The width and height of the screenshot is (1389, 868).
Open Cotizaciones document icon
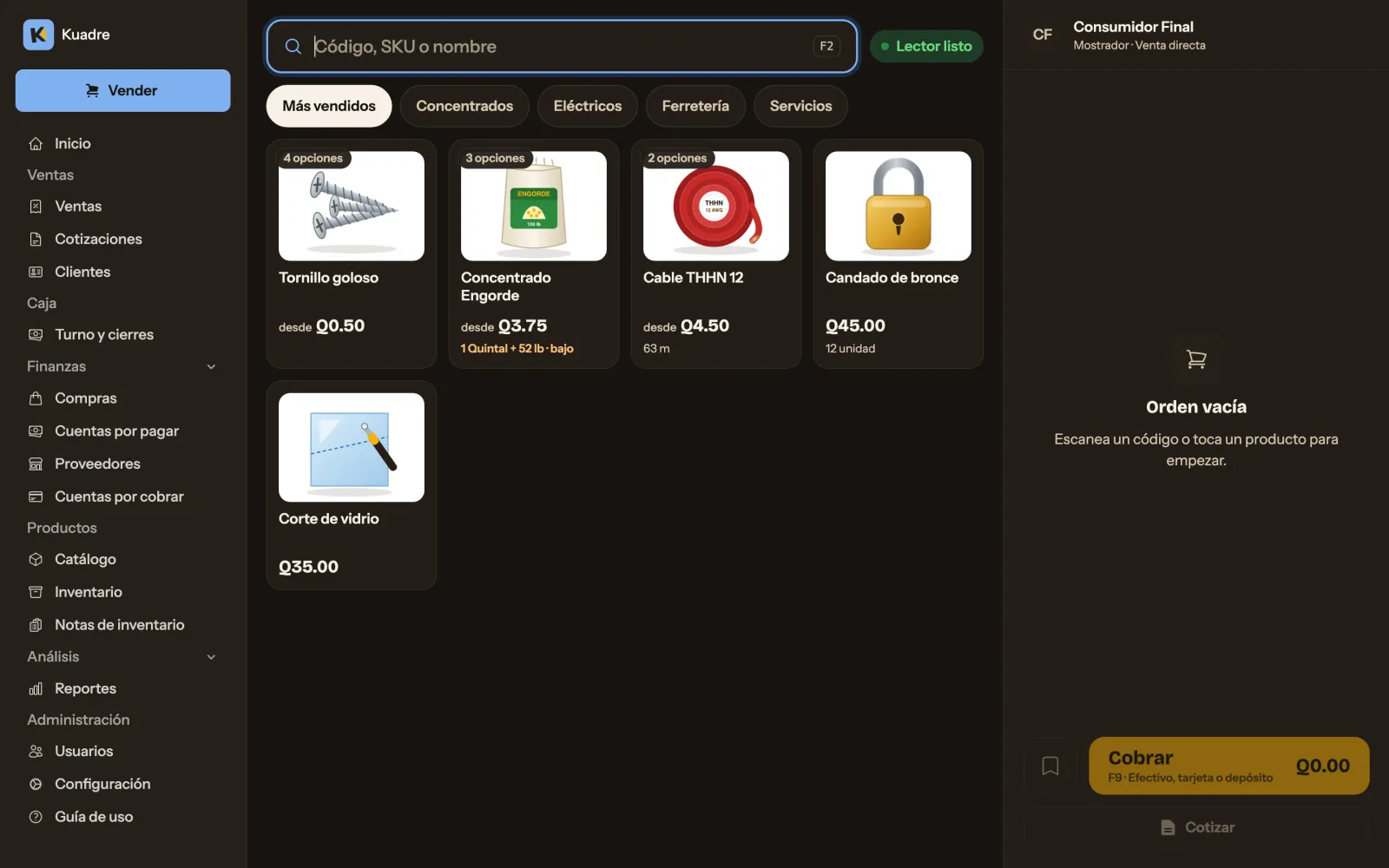pos(36,239)
